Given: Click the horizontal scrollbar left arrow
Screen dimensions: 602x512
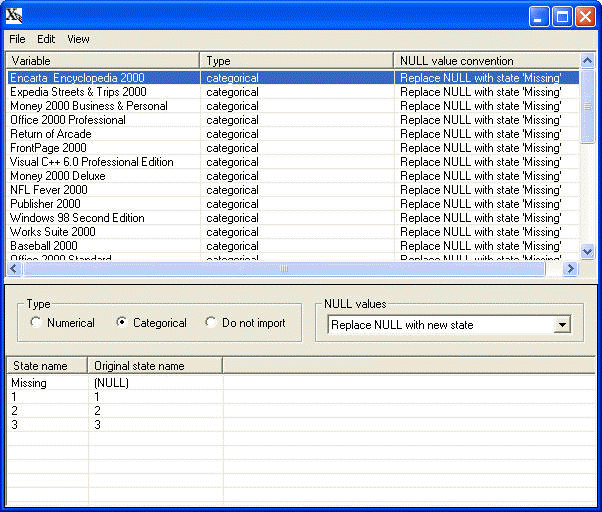Looking at the screenshot, I should 14,269.
